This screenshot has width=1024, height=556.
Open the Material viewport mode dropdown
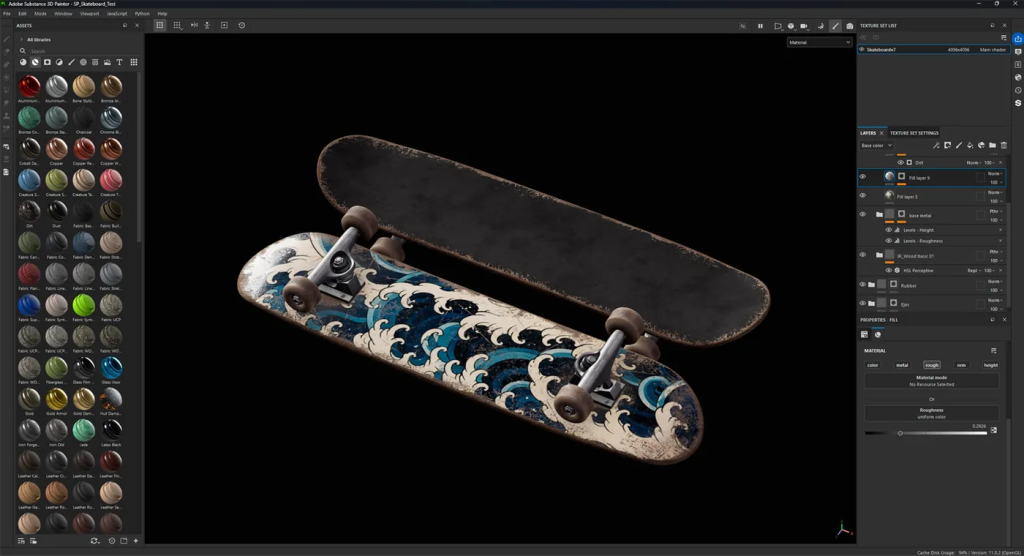pos(820,42)
